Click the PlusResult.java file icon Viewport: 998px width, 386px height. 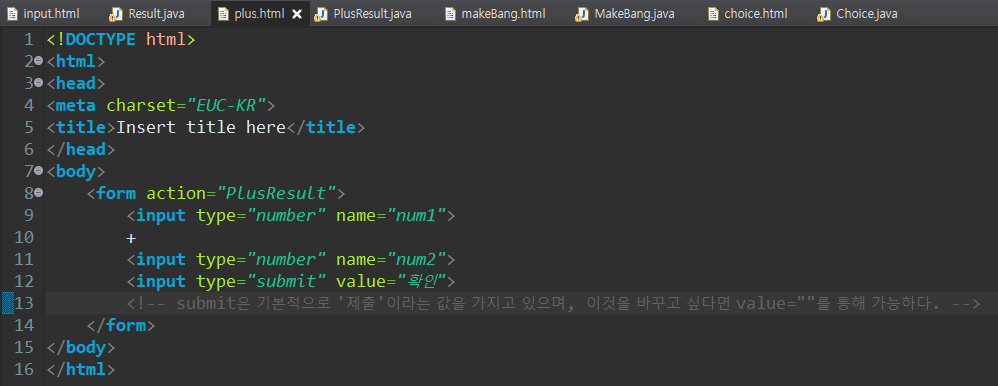point(321,13)
